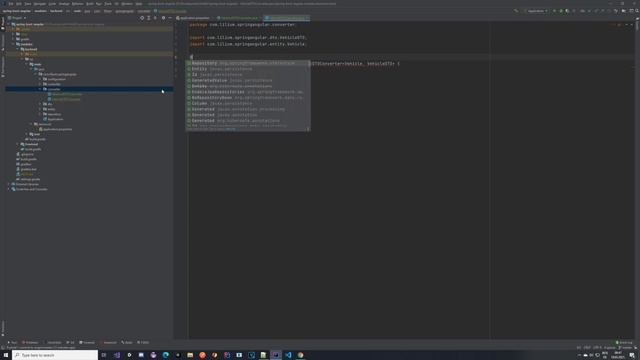This screenshot has width=640, height=360.
Task: Switch to the application.properties editor tab
Action: coord(193,18)
